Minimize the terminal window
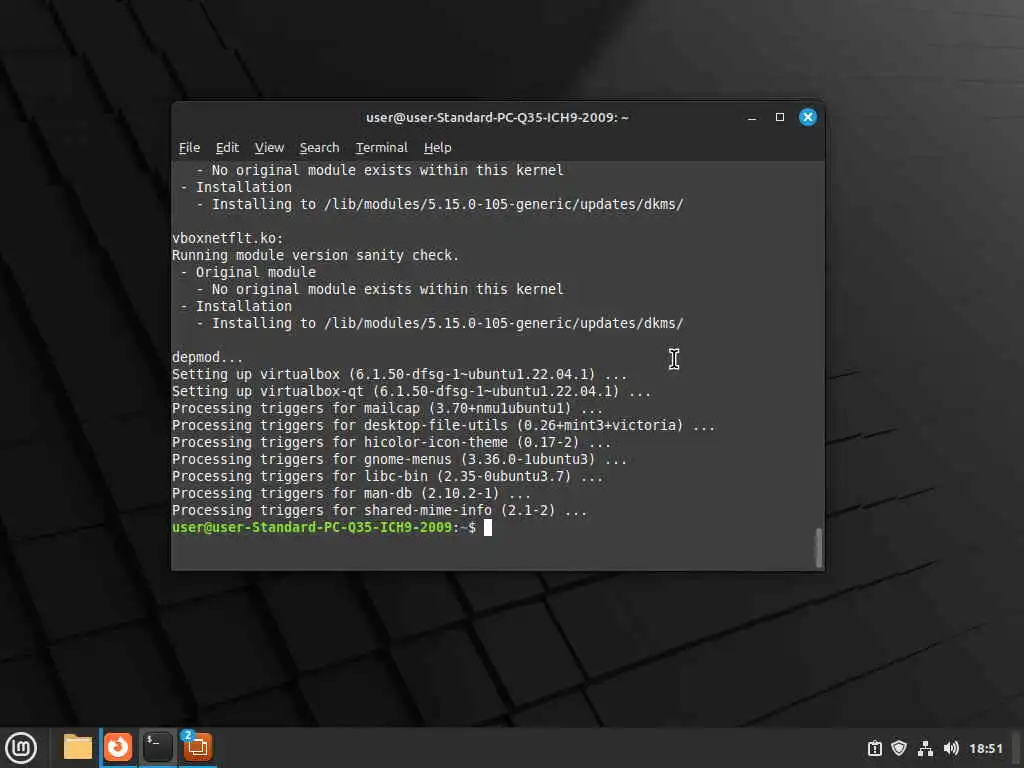Image resolution: width=1024 pixels, height=768 pixels. (752, 118)
